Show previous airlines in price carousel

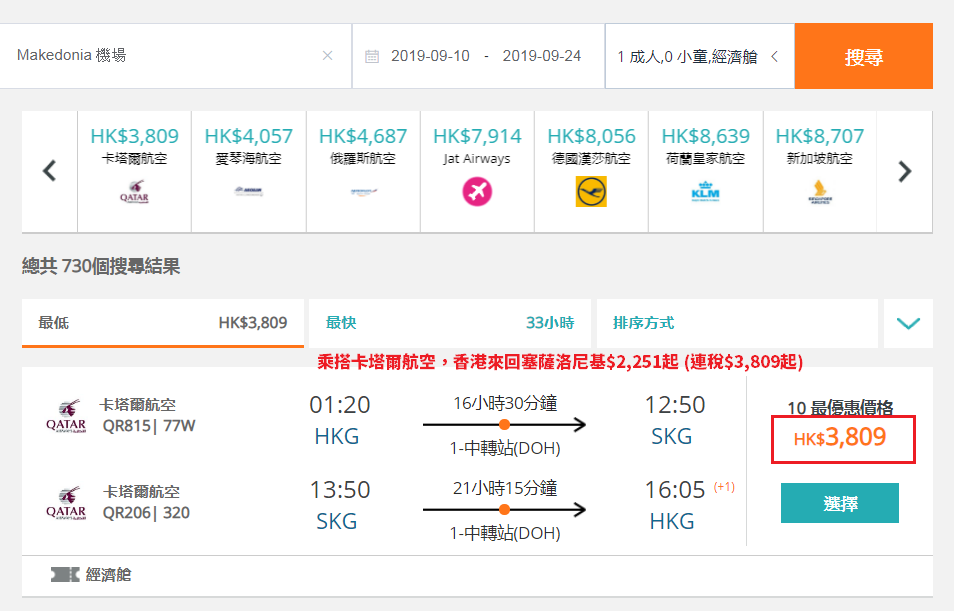click(x=49, y=171)
